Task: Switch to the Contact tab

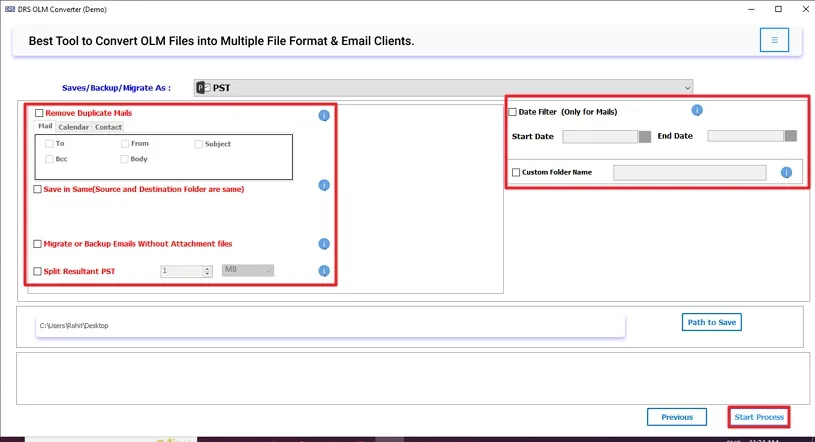Action: point(108,127)
